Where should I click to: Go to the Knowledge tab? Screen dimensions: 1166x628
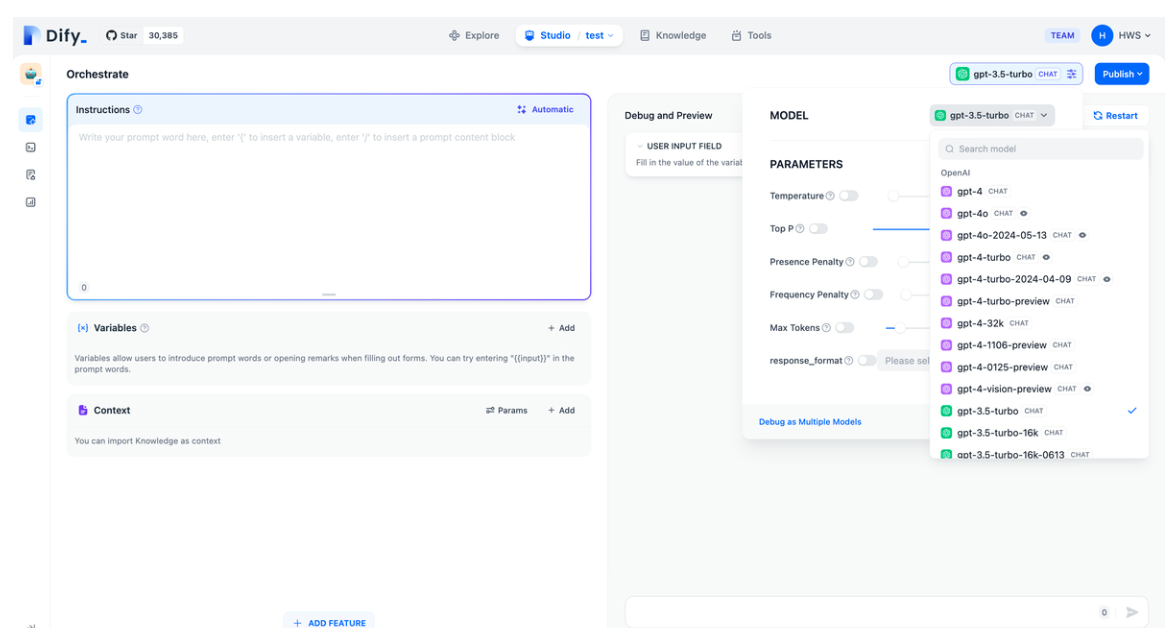673,35
